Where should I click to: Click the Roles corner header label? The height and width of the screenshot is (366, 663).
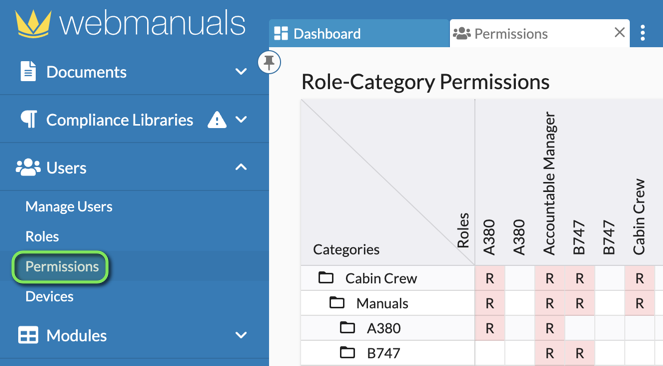[x=463, y=230]
